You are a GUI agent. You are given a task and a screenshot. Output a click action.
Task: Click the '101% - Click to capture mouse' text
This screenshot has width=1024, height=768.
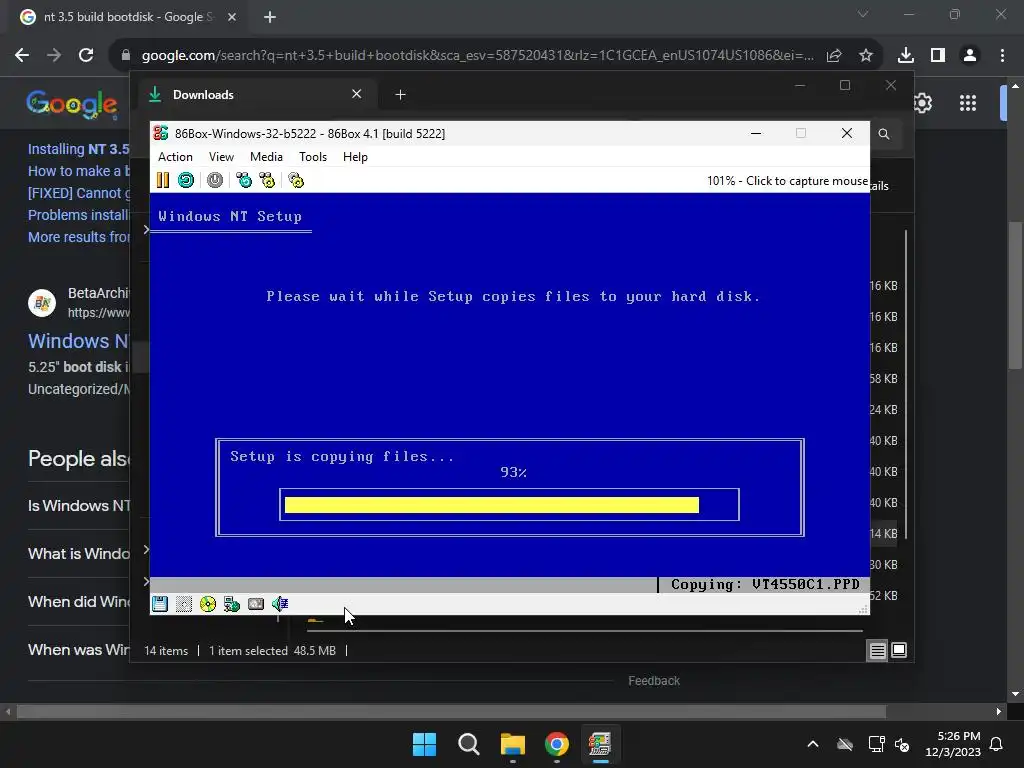click(x=787, y=181)
